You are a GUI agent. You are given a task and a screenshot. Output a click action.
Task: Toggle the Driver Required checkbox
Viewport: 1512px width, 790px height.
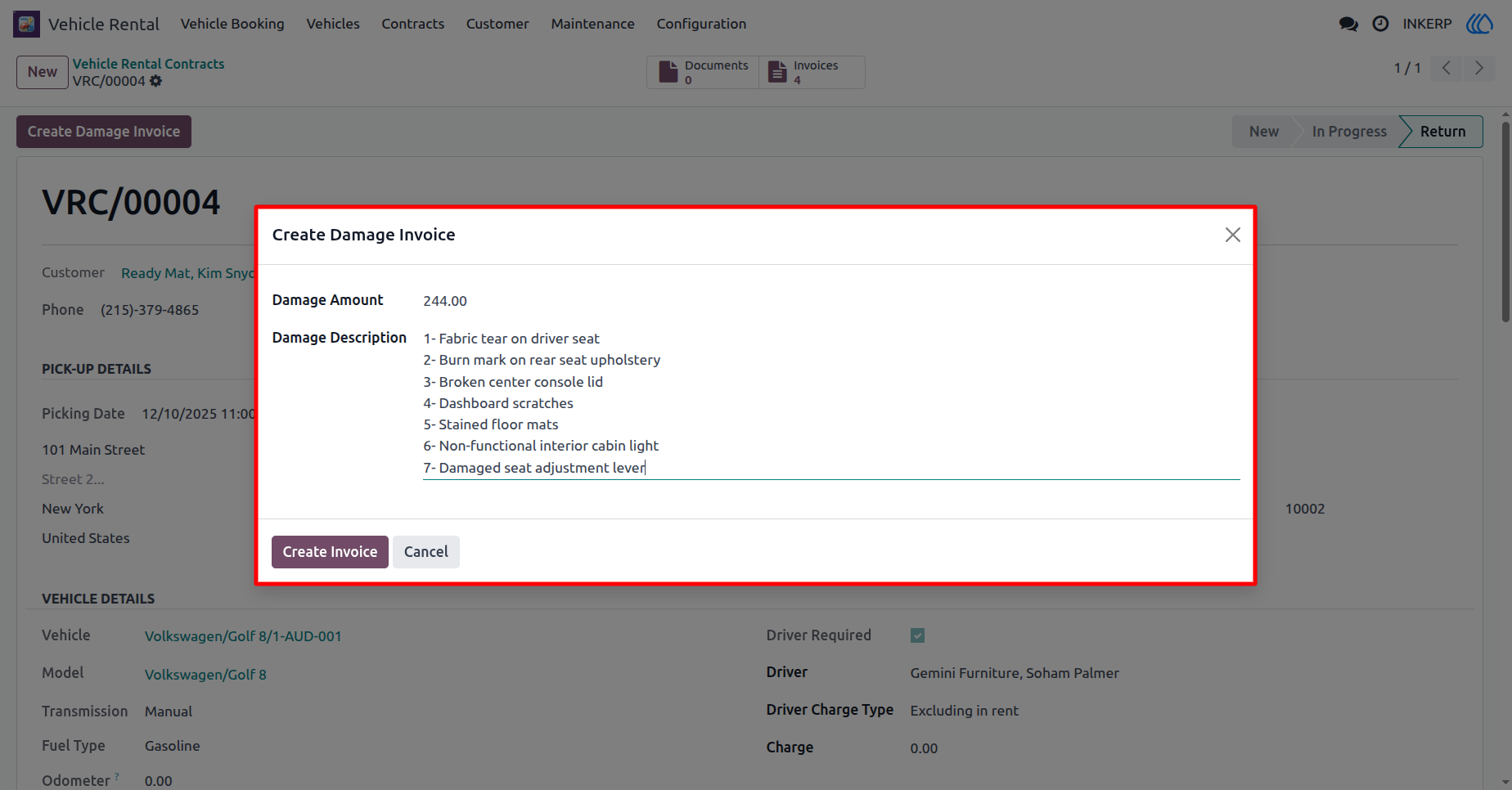(x=917, y=635)
